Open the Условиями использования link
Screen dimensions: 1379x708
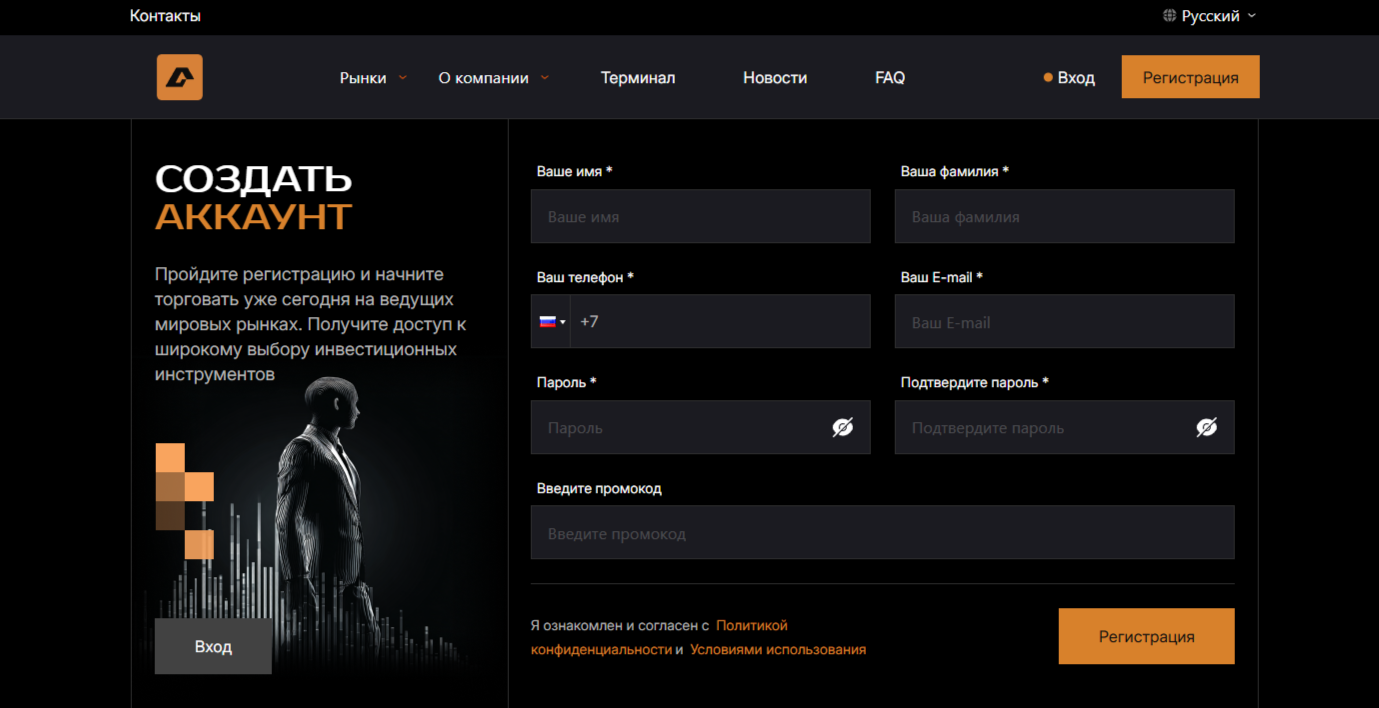pos(778,649)
